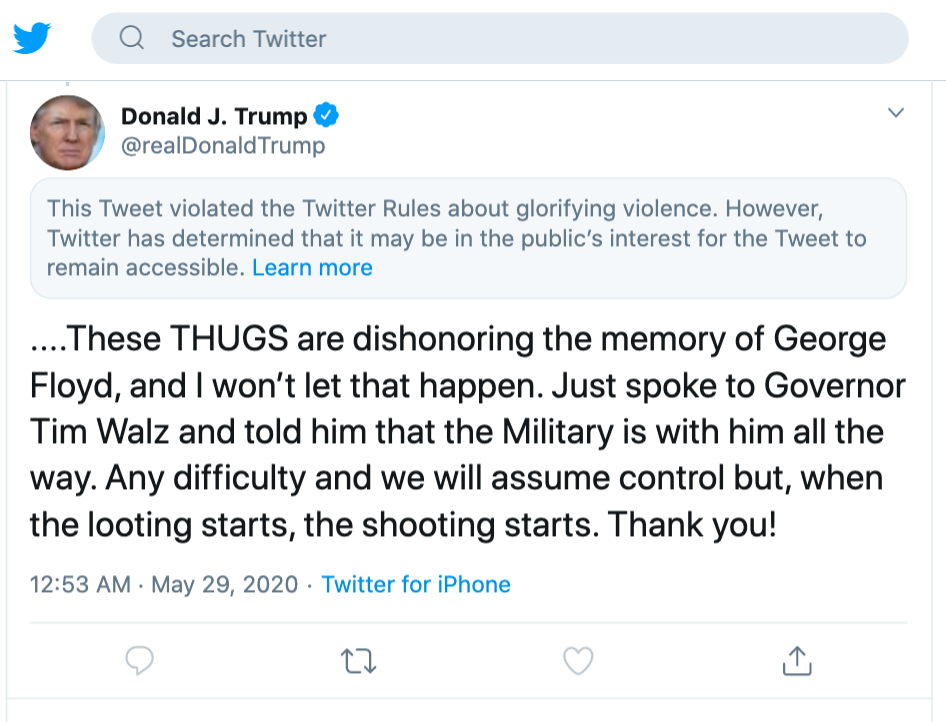The image size is (946, 722).
Task: Click the magnifying glass search icon
Action: (131, 39)
